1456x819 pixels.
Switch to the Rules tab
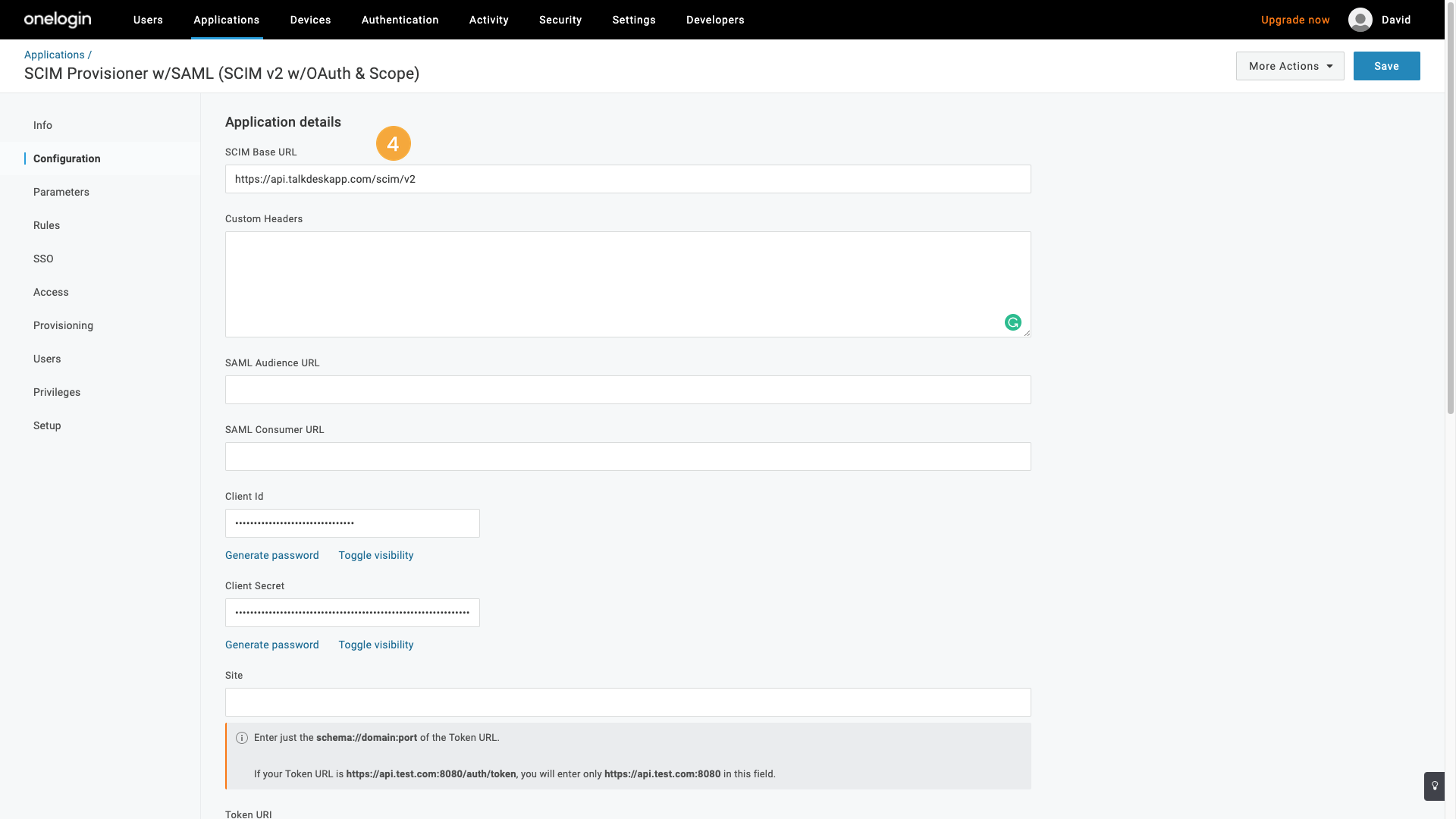(46, 225)
